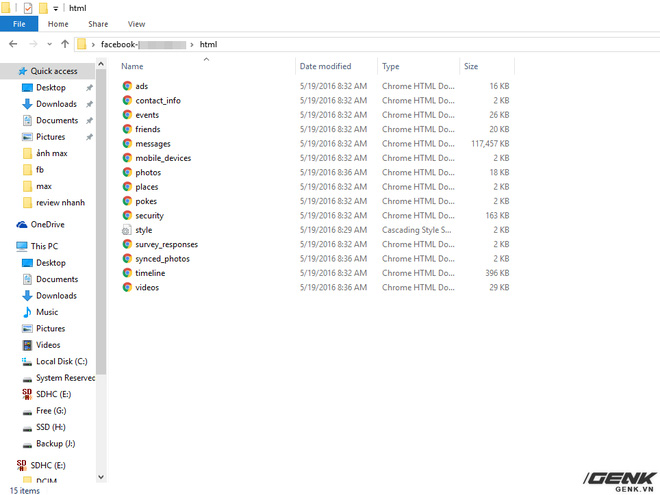
Task: Select the synced_photos file icon
Action: tap(127, 258)
